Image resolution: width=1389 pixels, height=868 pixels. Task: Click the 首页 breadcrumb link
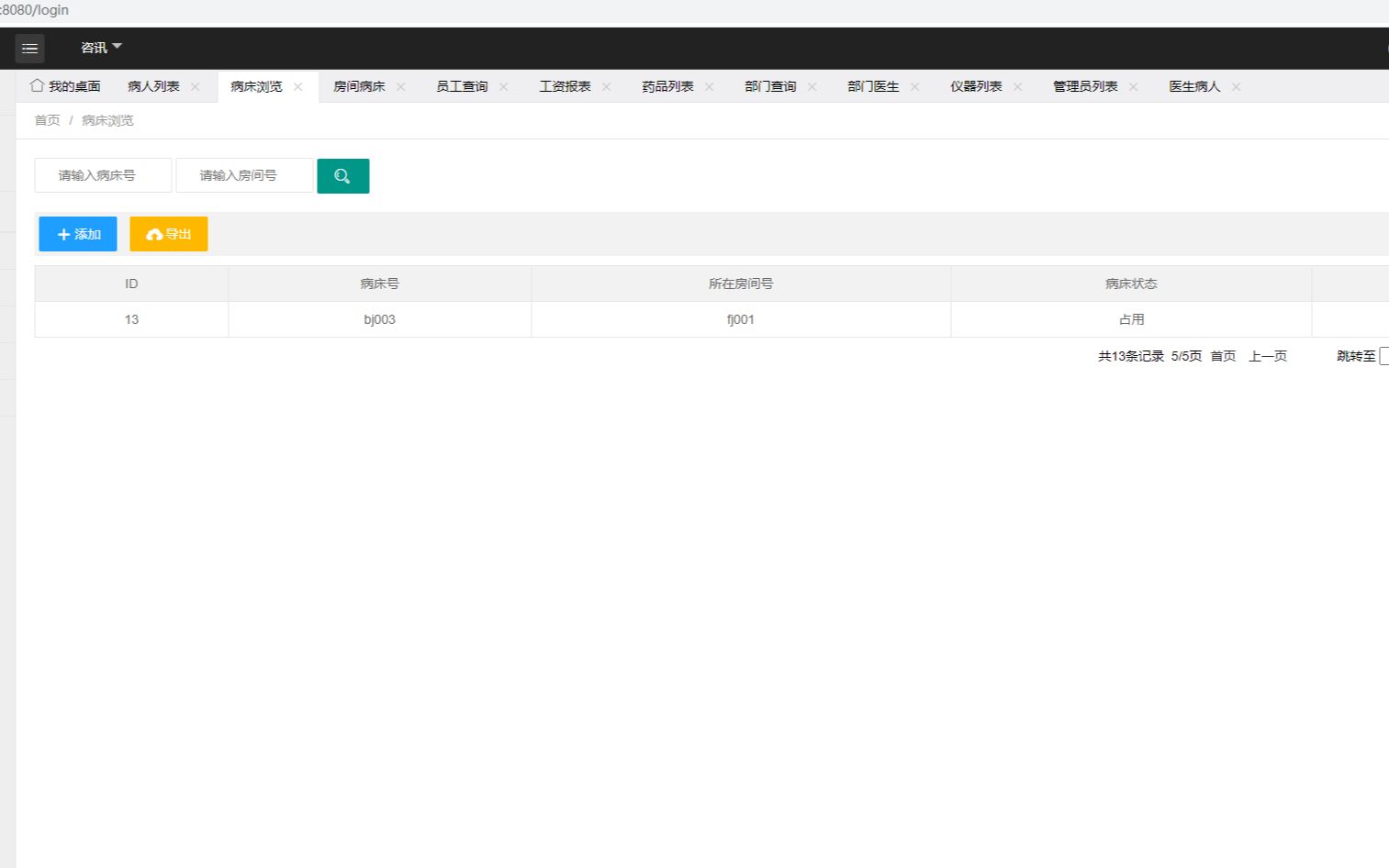tap(47, 120)
